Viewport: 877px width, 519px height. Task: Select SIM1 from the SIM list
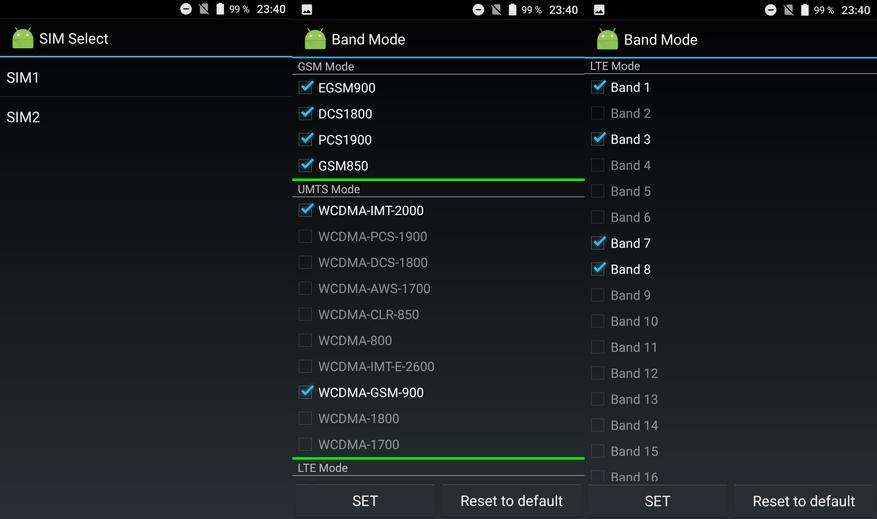(23, 77)
